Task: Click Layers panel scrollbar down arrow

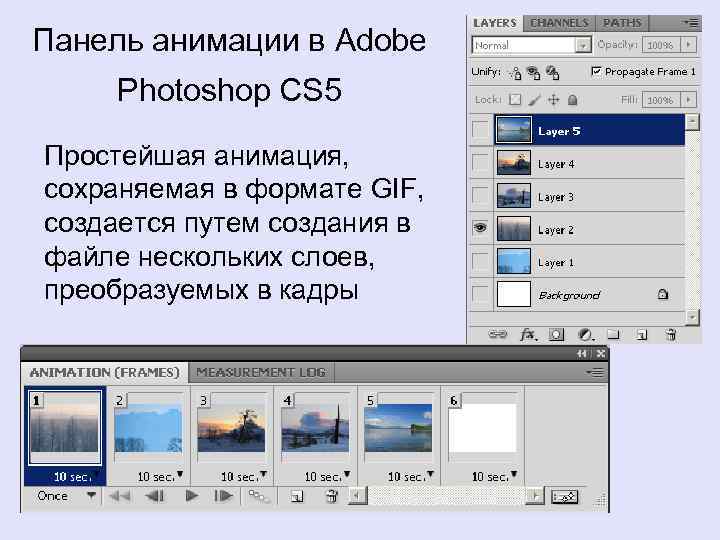Action: (692, 316)
